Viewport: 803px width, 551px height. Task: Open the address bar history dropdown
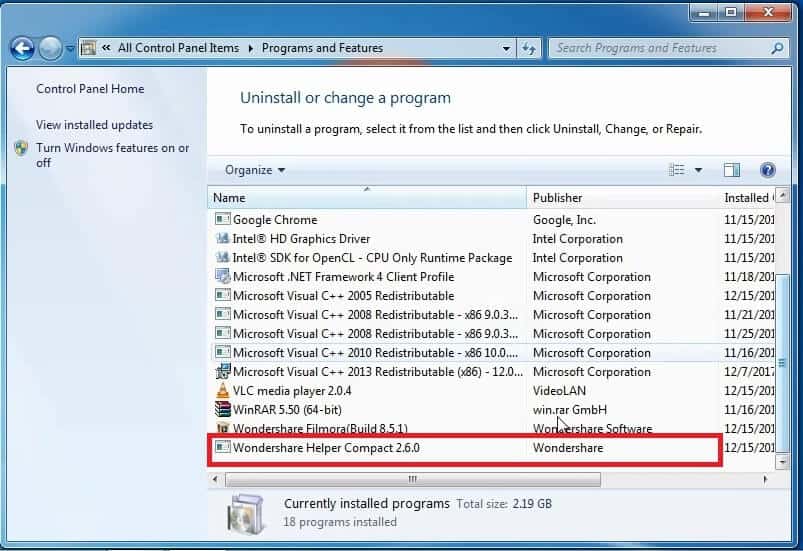coord(506,49)
